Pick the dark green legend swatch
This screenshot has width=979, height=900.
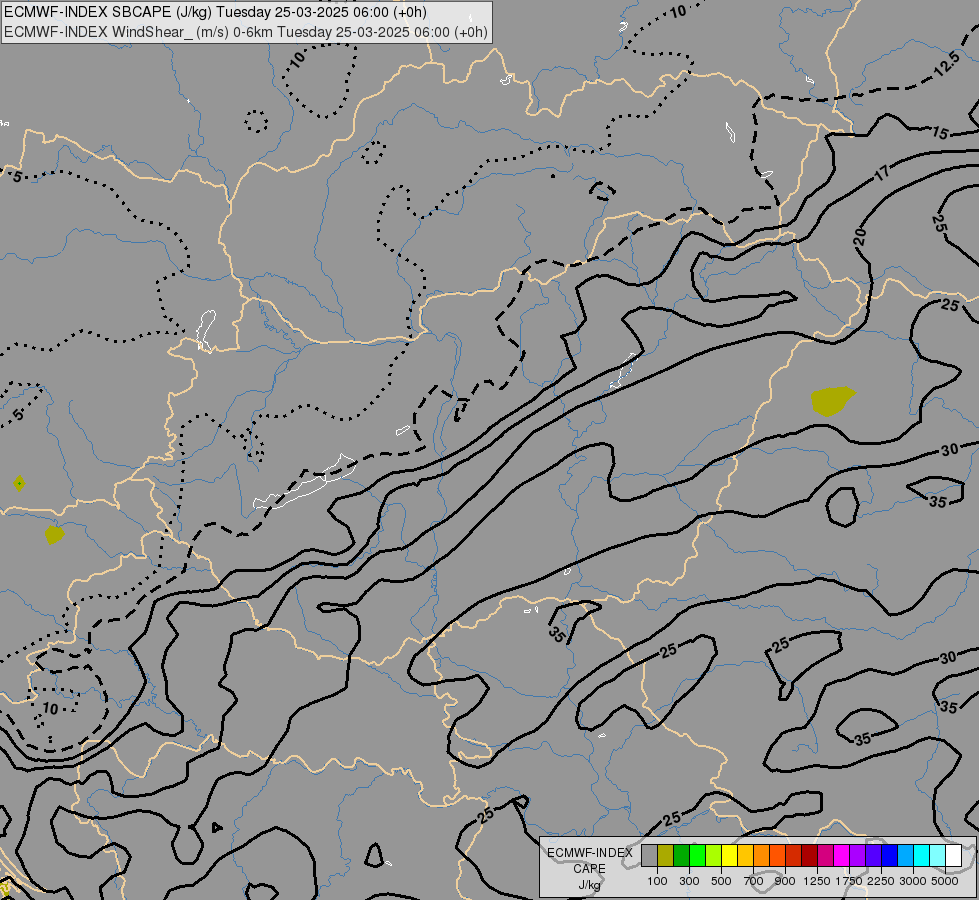click(x=682, y=856)
